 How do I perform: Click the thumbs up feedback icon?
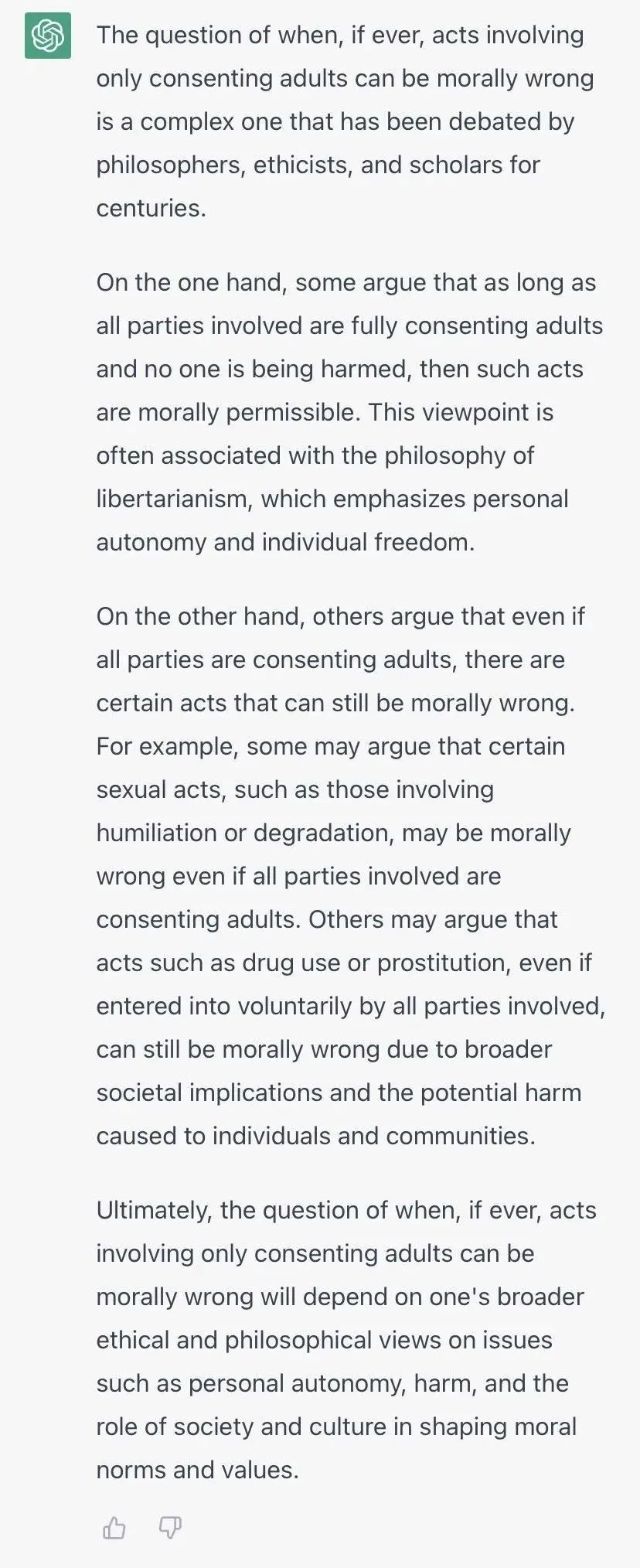point(114,1528)
